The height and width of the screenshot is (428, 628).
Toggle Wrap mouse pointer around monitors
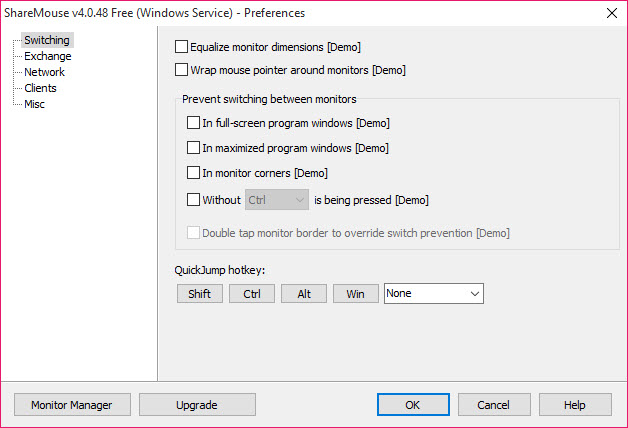click(x=181, y=71)
